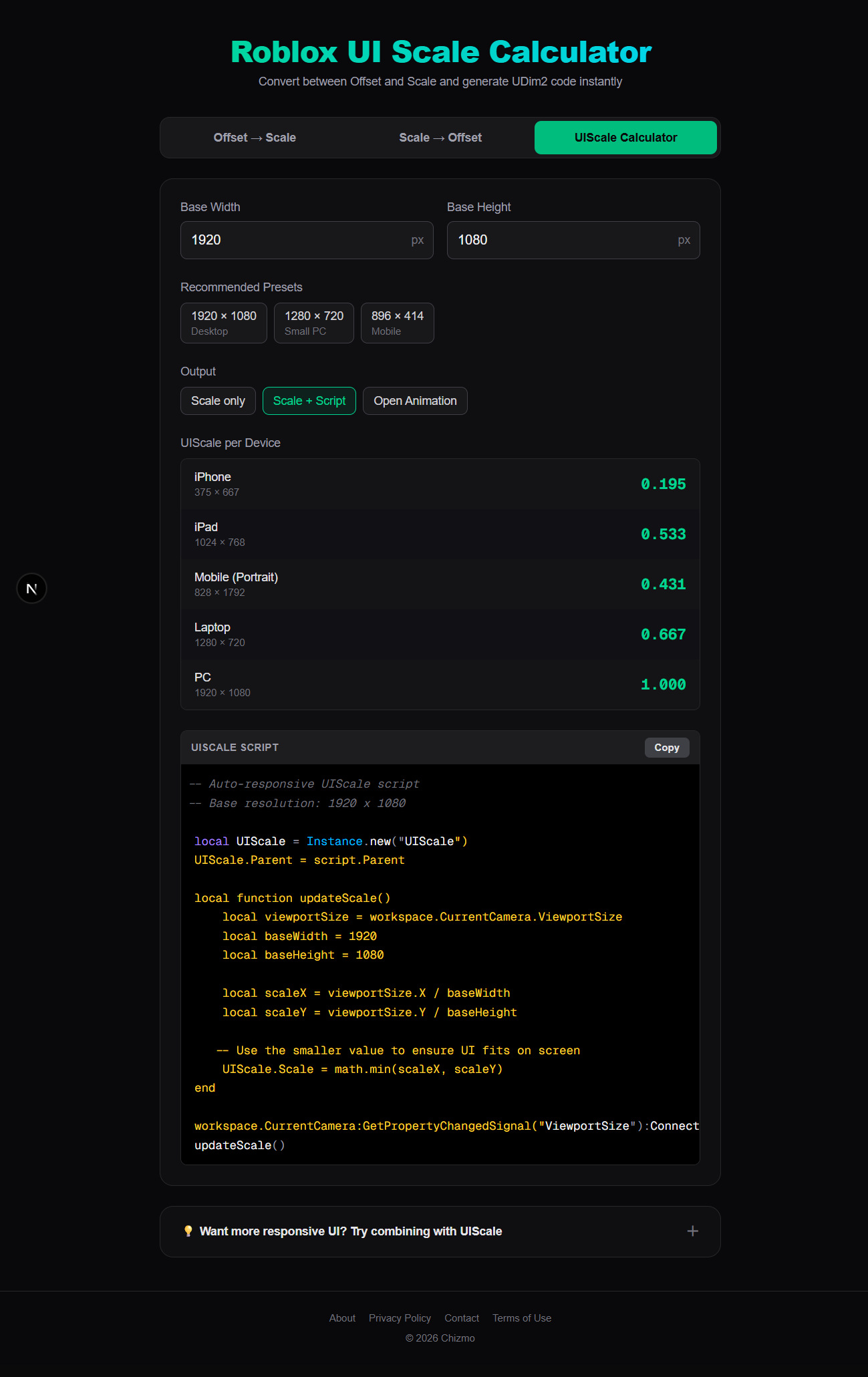Click the 'Want more responsive UI?' tip text
The width and height of the screenshot is (868, 1377).
(x=351, y=1231)
